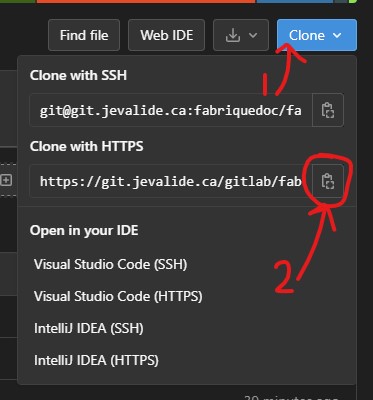Select Visual Studio Code (HTTPS)
The image size is (373, 400).
pyautogui.click(x=118, y=296)
